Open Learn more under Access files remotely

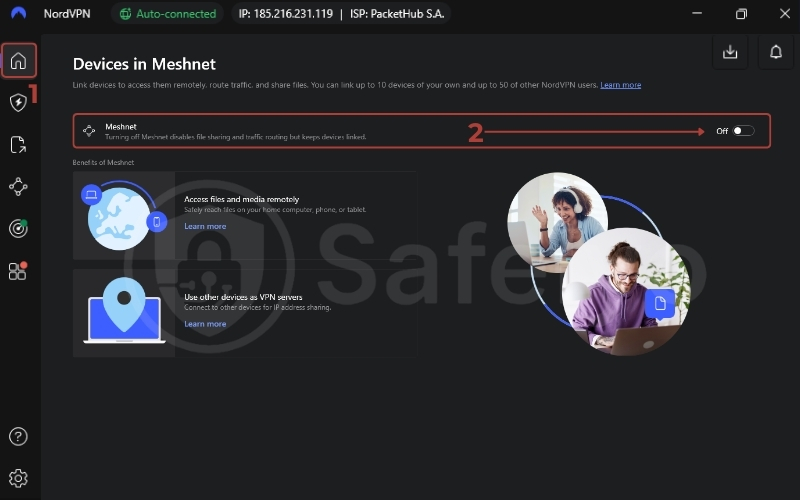click(x=205, y=227)
